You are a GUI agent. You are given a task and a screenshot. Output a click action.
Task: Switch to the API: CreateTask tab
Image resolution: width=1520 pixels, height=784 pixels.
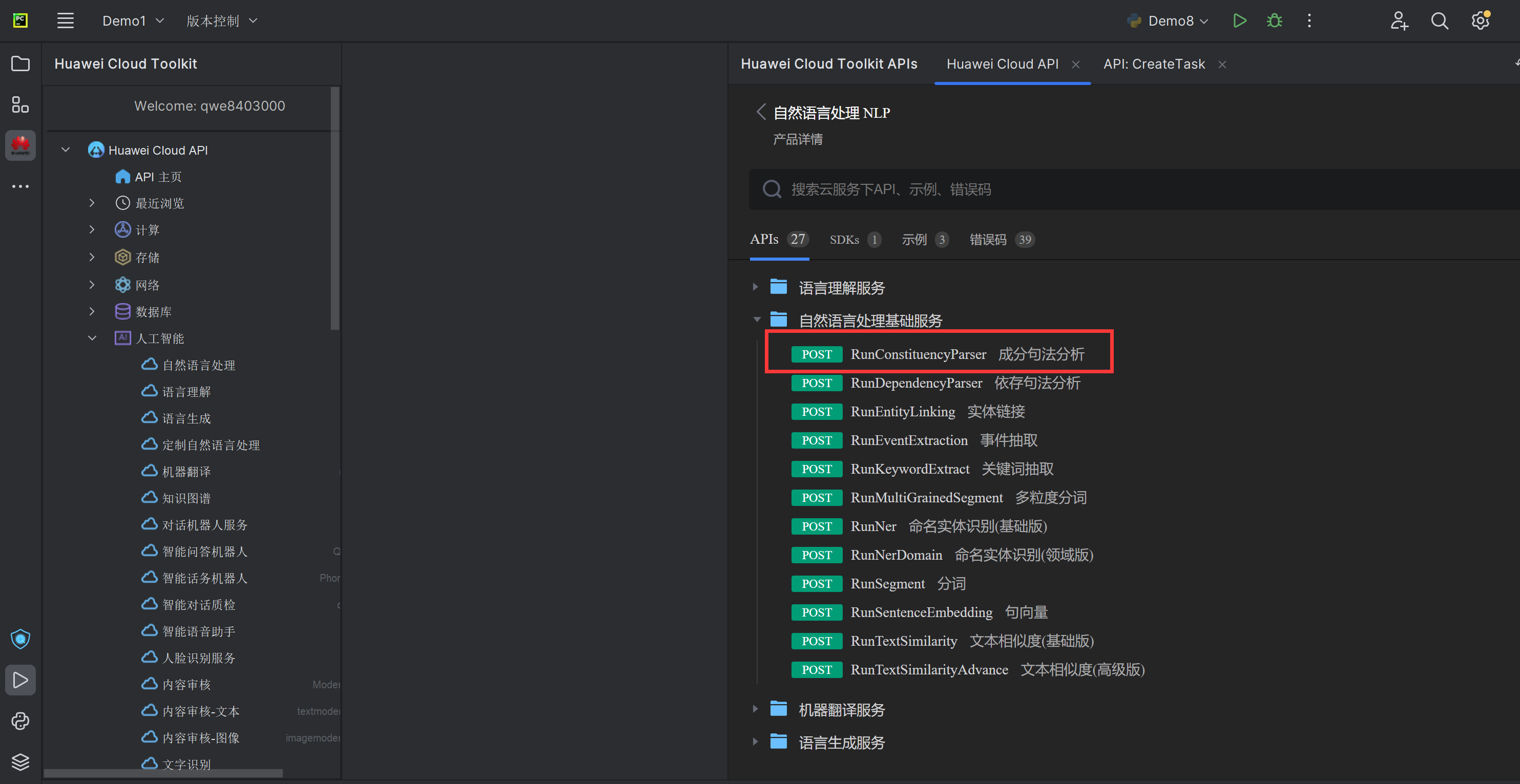tap(1154, 63)
